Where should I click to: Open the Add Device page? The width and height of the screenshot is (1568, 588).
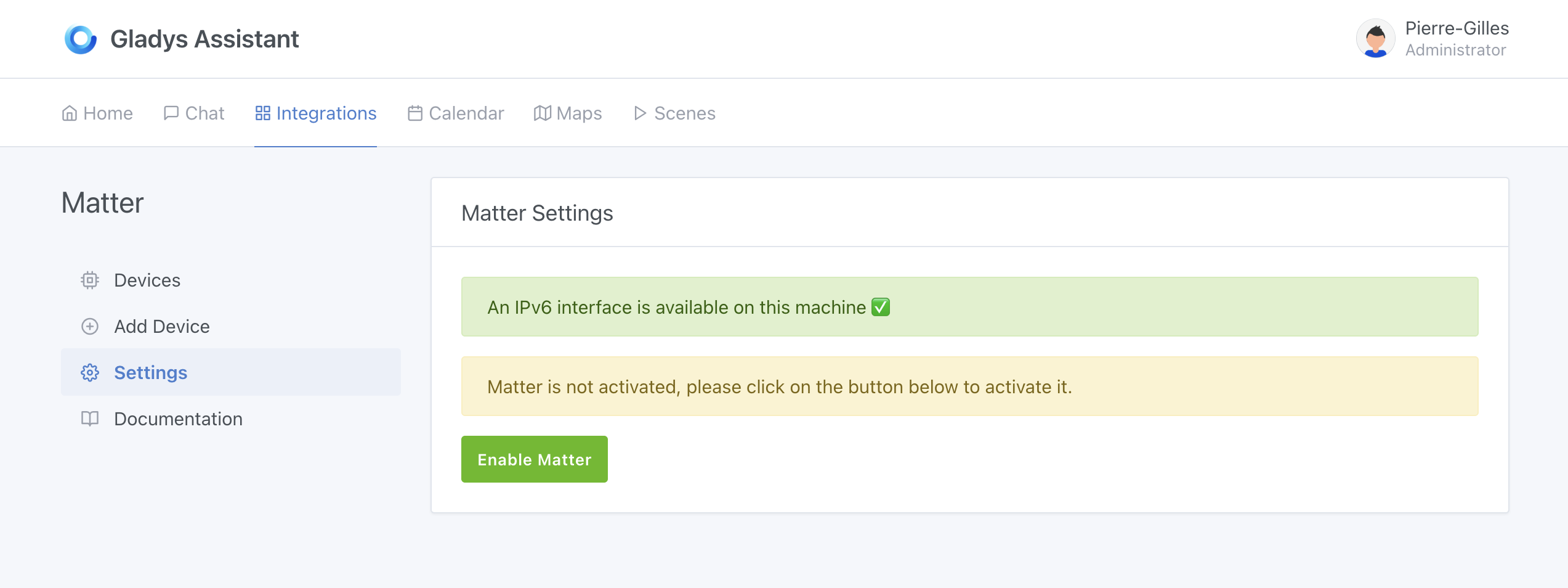[161, 326]
